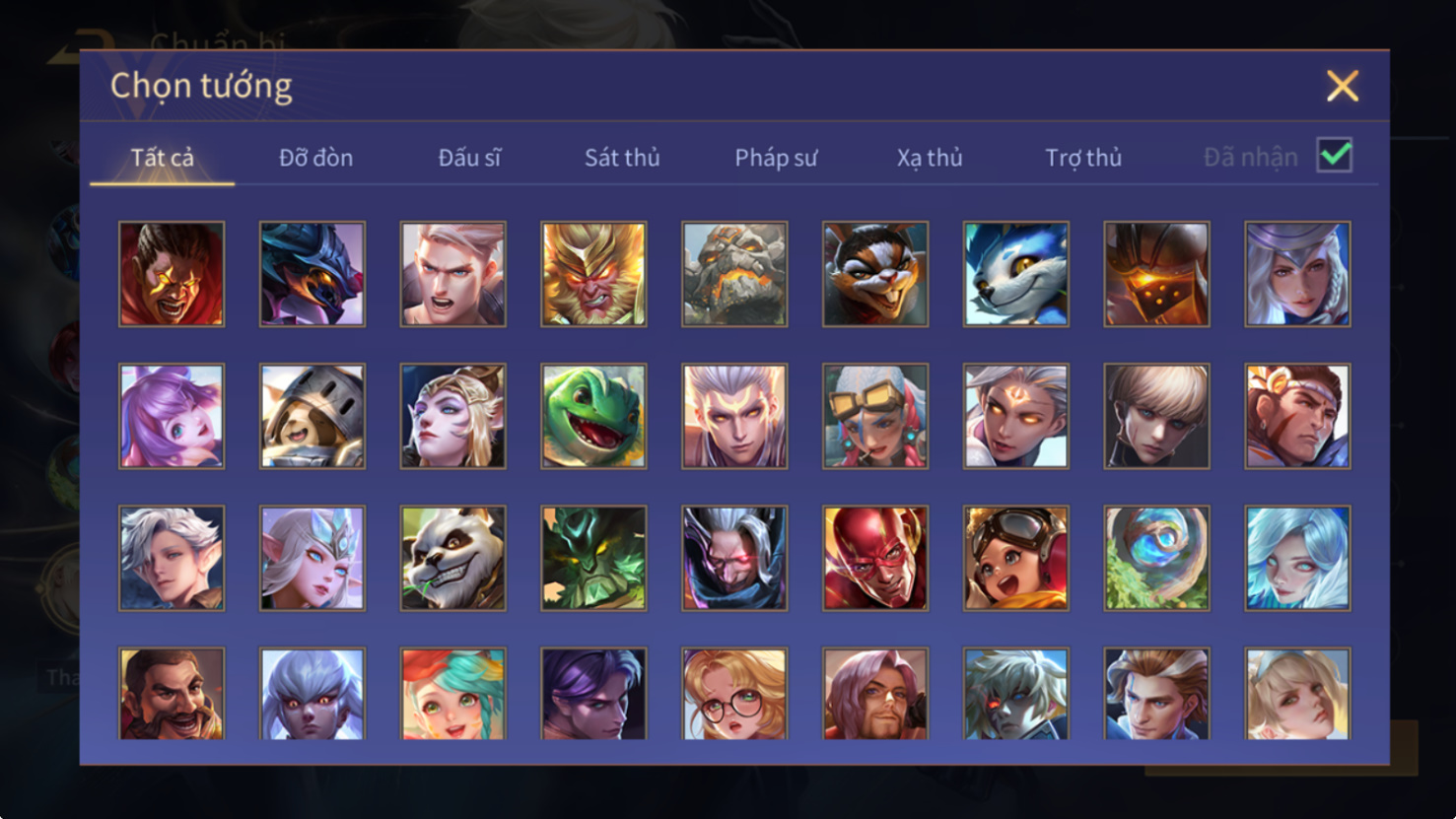Pick the goggles-wearing pilot girl portrait
This screenshot has height=819, width=1456.
point(1016,558)
